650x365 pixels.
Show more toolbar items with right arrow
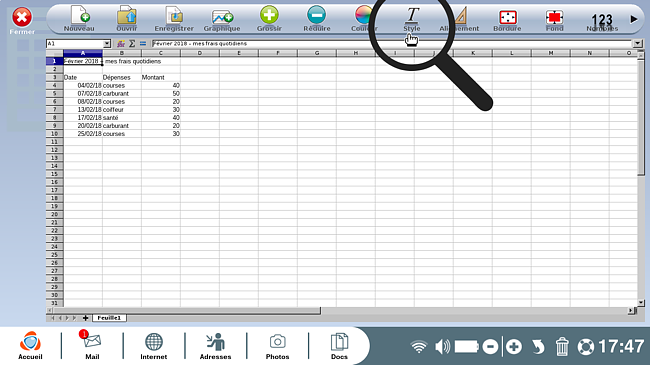click(x=634, y=19)
